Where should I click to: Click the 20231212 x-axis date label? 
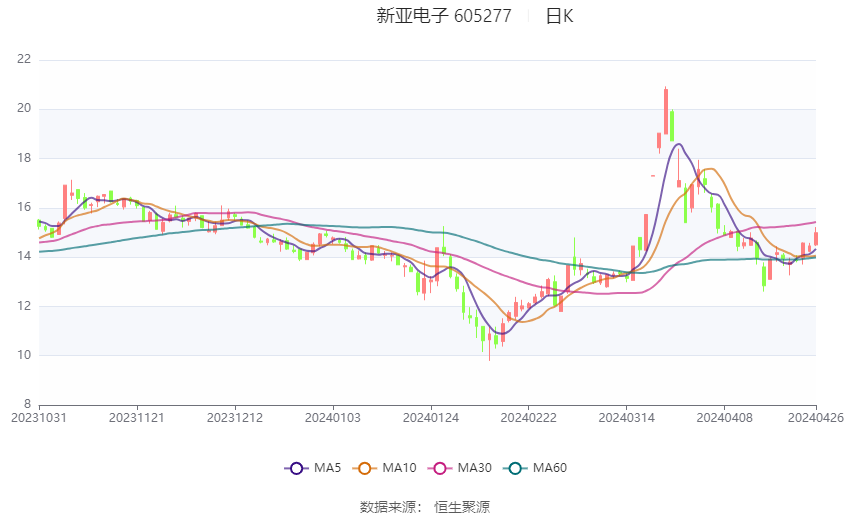235,418
